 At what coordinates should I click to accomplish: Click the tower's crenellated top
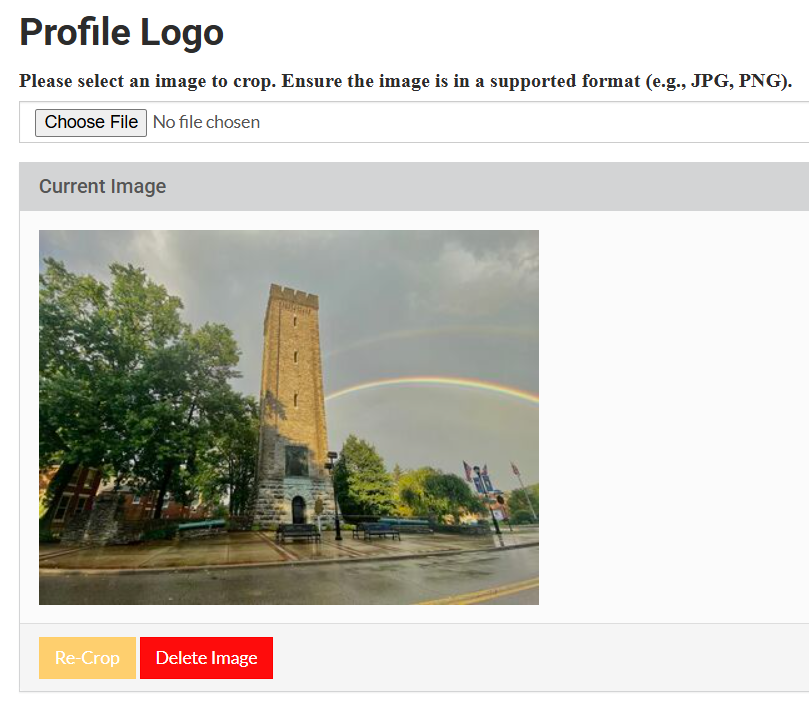click(x=292, y=295)
